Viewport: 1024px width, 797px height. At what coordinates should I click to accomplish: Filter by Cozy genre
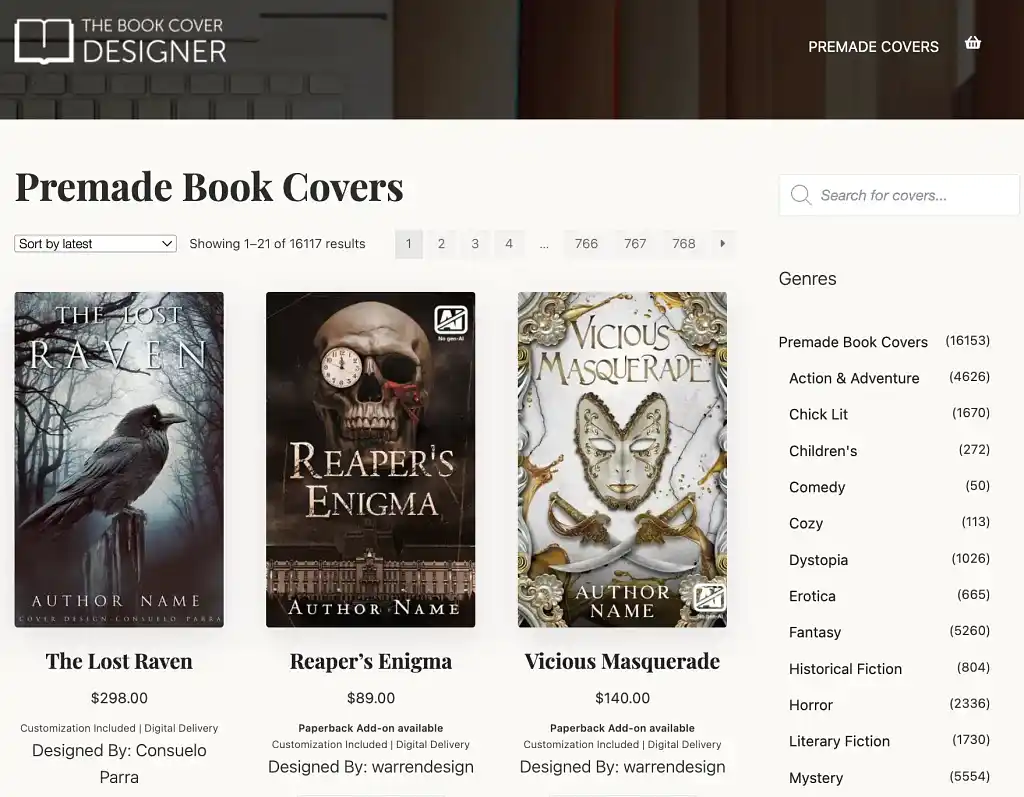[806, 523]
